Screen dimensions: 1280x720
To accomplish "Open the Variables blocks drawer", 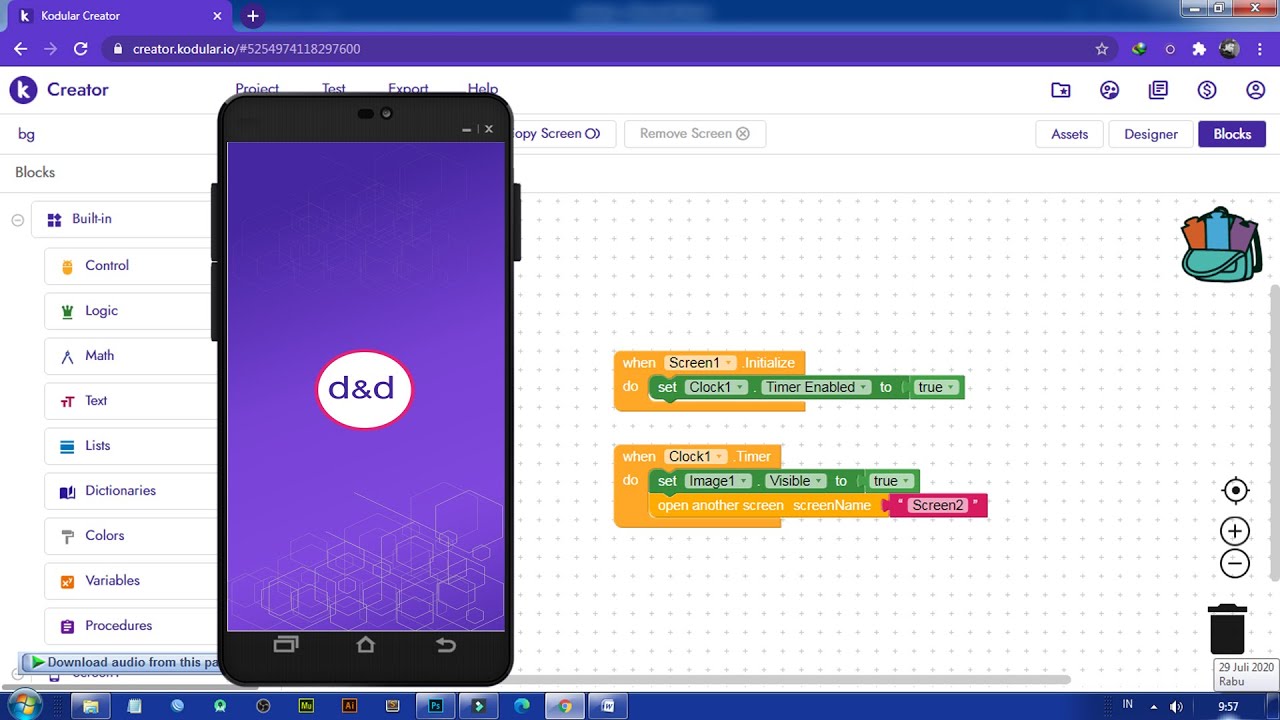I will pos(130,581).
